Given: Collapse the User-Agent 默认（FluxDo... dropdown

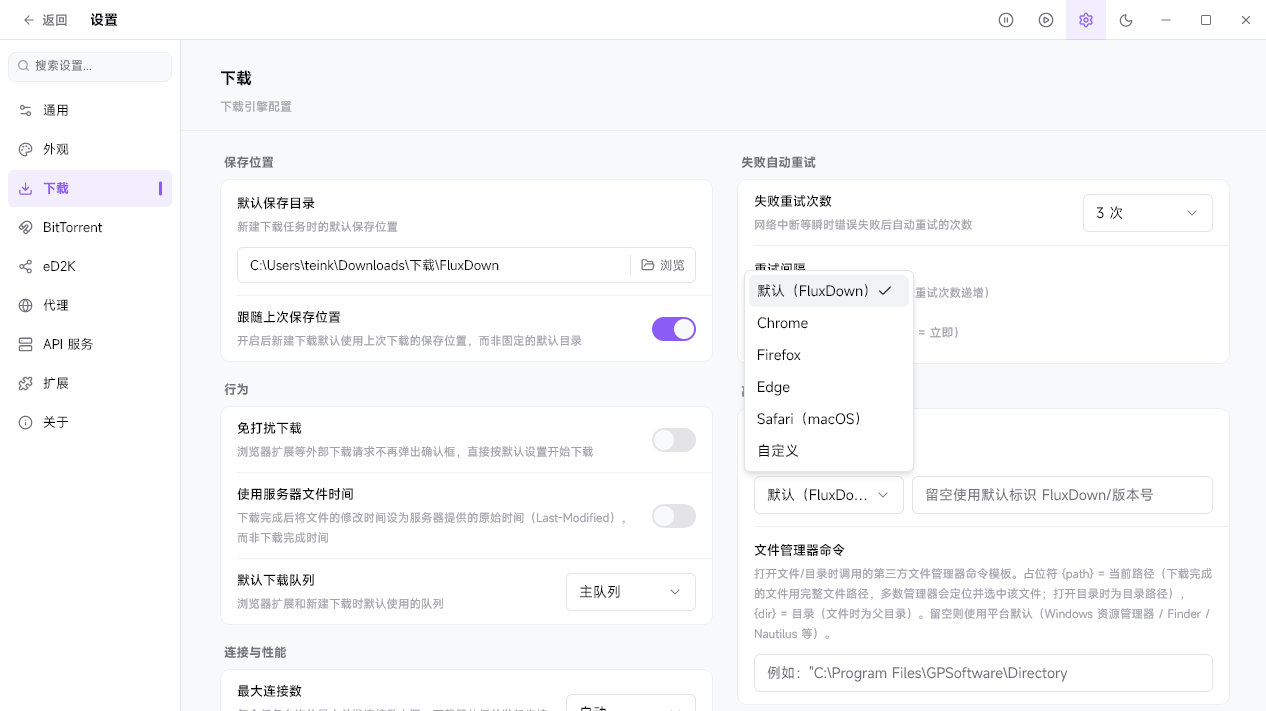Looking at the screenshot, I should [829, 495].
